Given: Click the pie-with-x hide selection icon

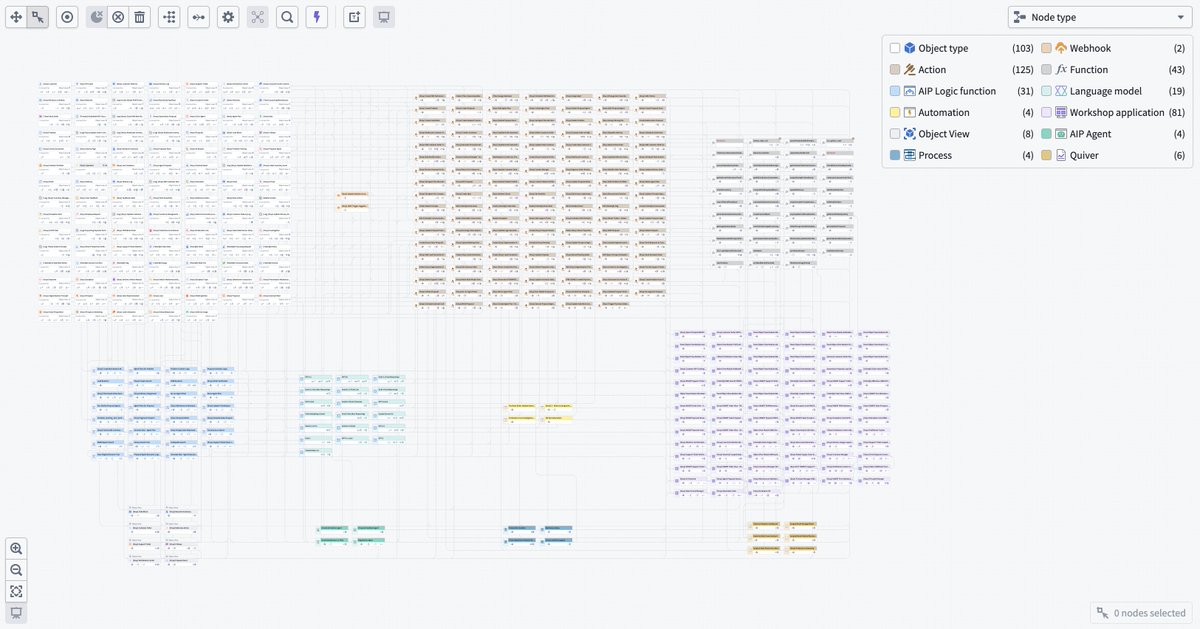Looking at the screenshot, I should pyautogui.click(x=96, y=17).
